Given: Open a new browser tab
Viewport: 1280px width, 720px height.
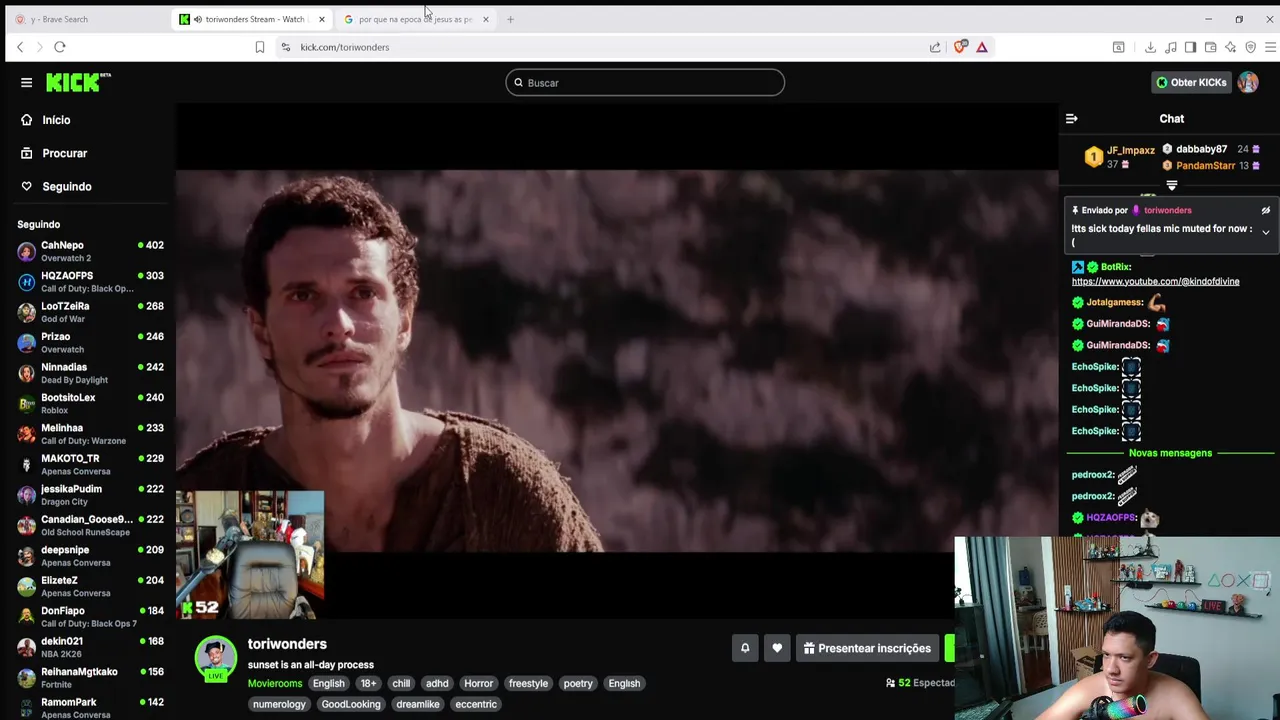Looking at the screenshot, I should coord(510,19).
